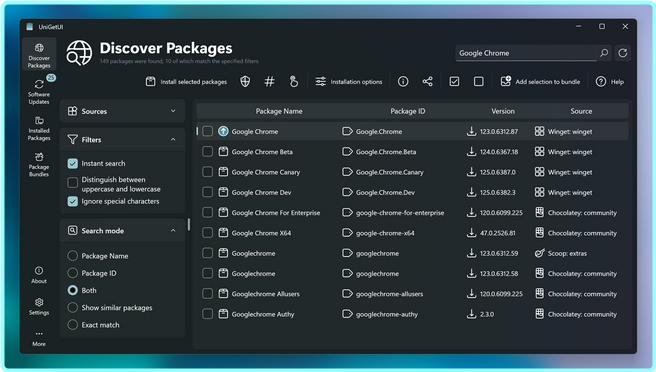Image resolution: width=656 pixels, height=372 pixels.
Task: Click the Scoop: extras source icon
Action: tap(539, 253)
